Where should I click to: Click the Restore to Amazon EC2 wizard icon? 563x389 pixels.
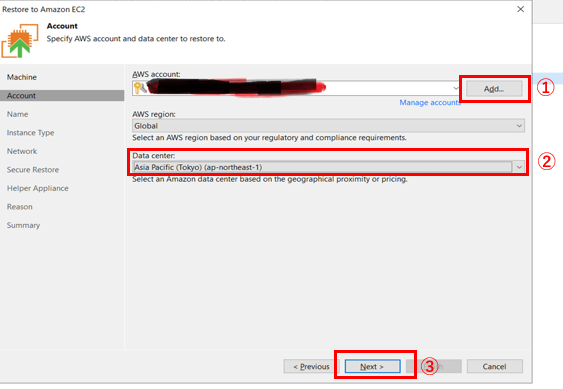click(x=20, y=41)
